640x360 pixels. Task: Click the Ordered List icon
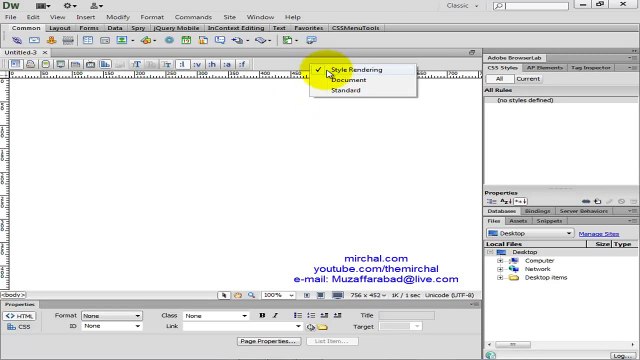click(x=311, y=316)
